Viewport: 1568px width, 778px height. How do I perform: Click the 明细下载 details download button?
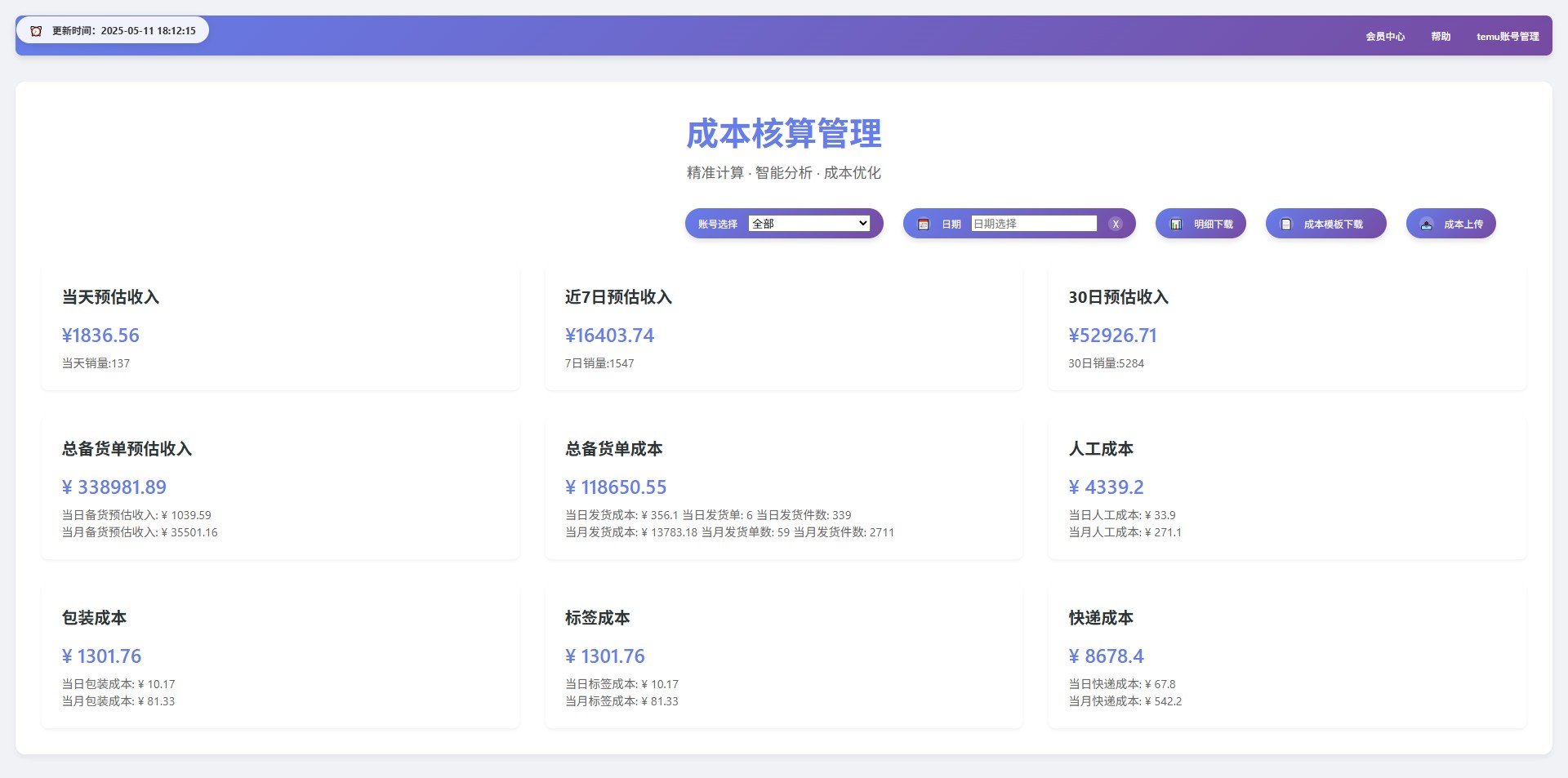1200,223
